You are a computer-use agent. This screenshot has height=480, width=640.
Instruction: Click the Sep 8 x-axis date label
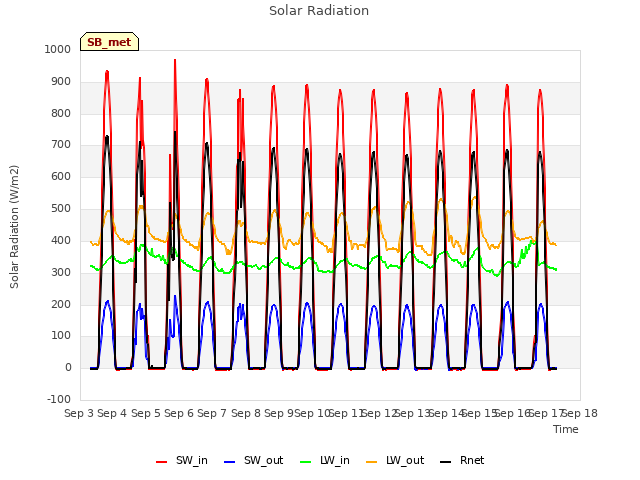click(x=246, y=413)
